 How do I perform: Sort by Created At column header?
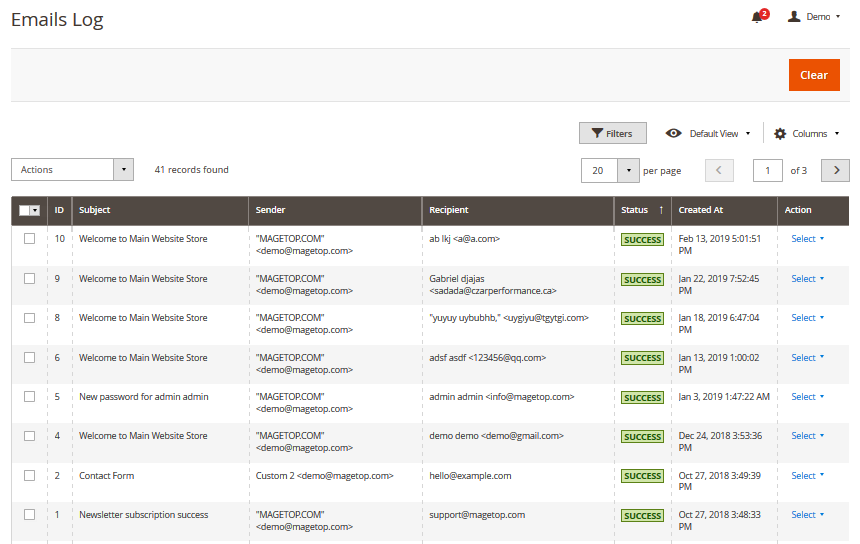701,210
